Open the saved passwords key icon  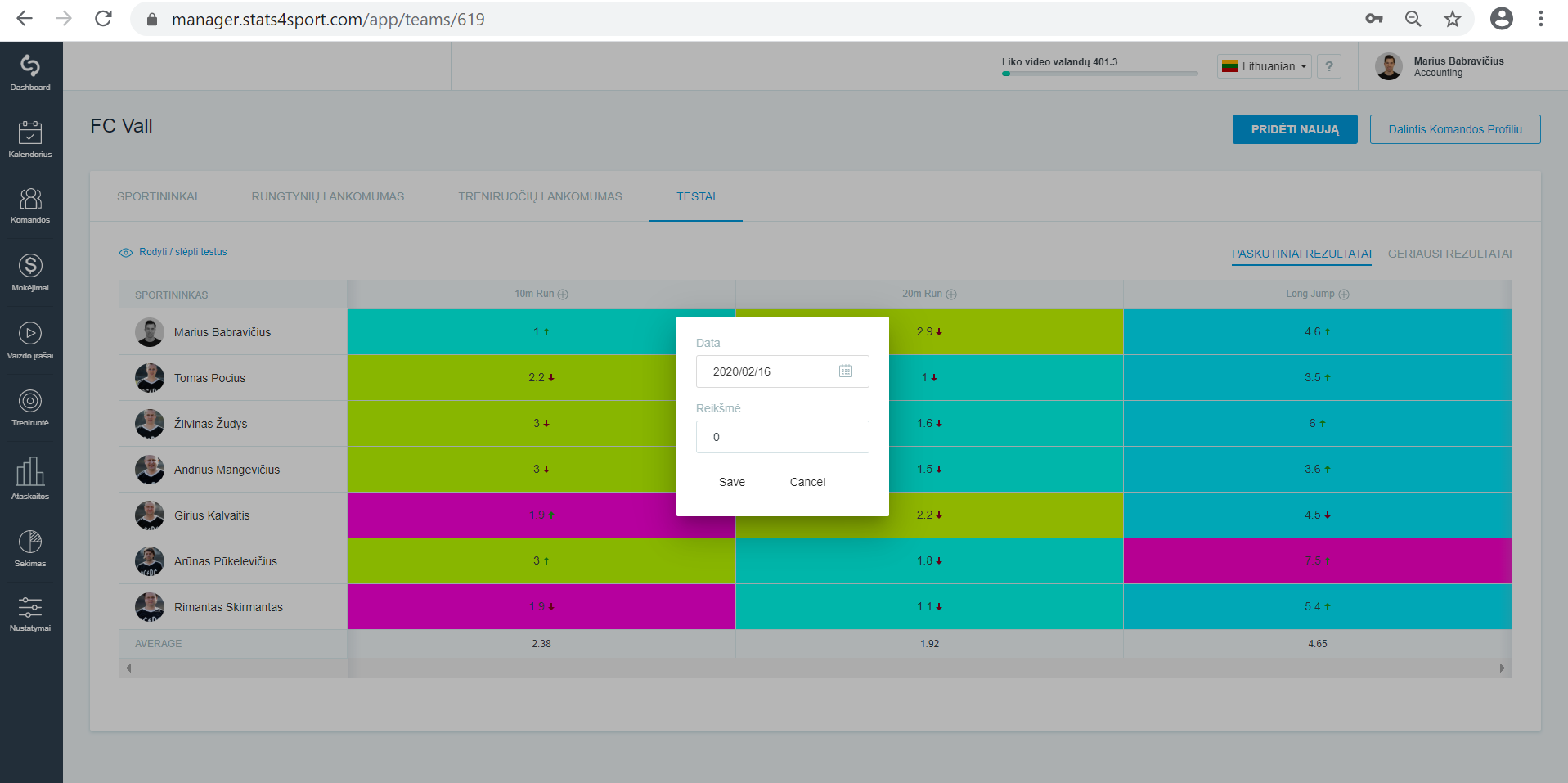[x=1374, y=19]
